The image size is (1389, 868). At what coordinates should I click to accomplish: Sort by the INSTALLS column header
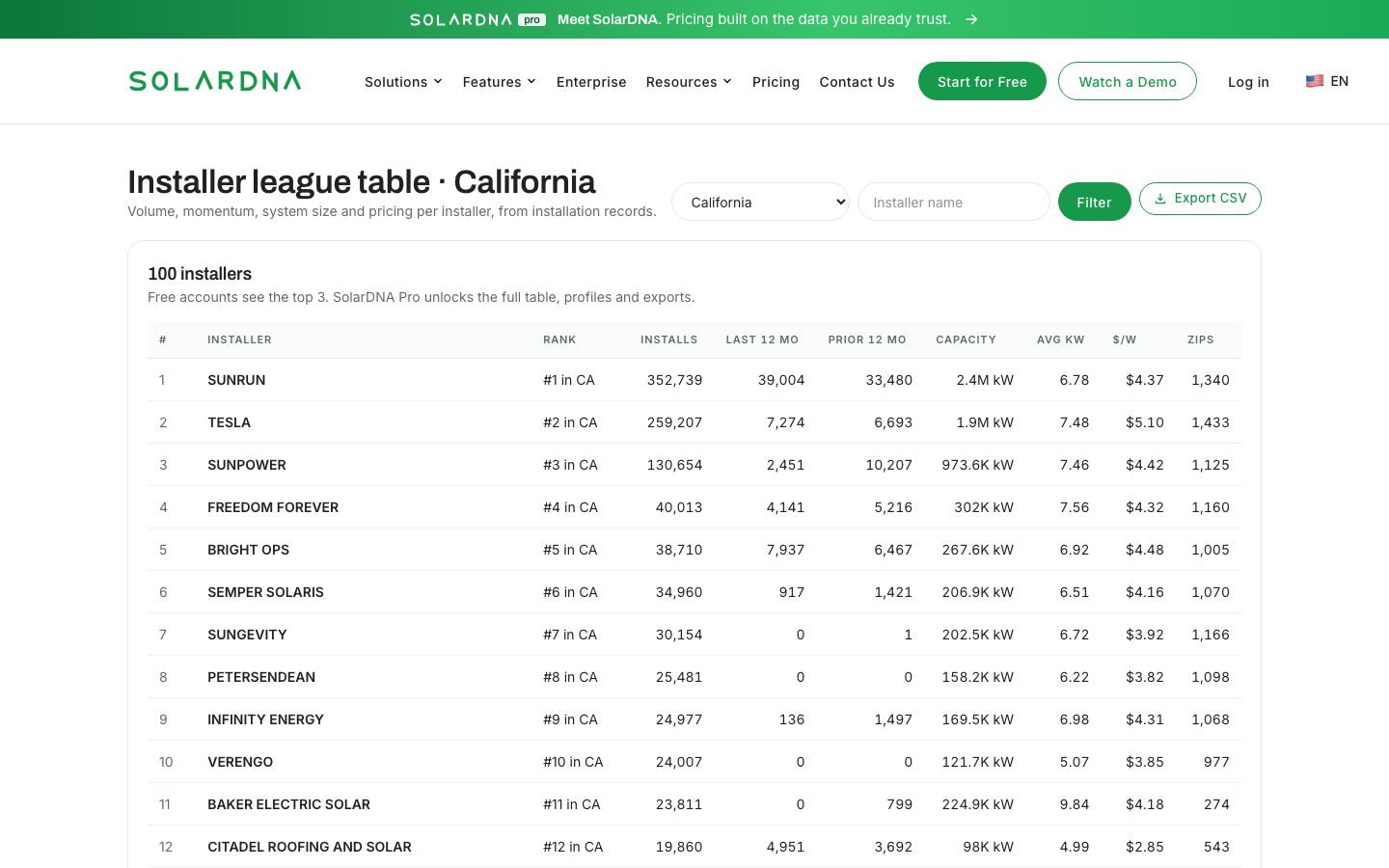tap(668, 339)
